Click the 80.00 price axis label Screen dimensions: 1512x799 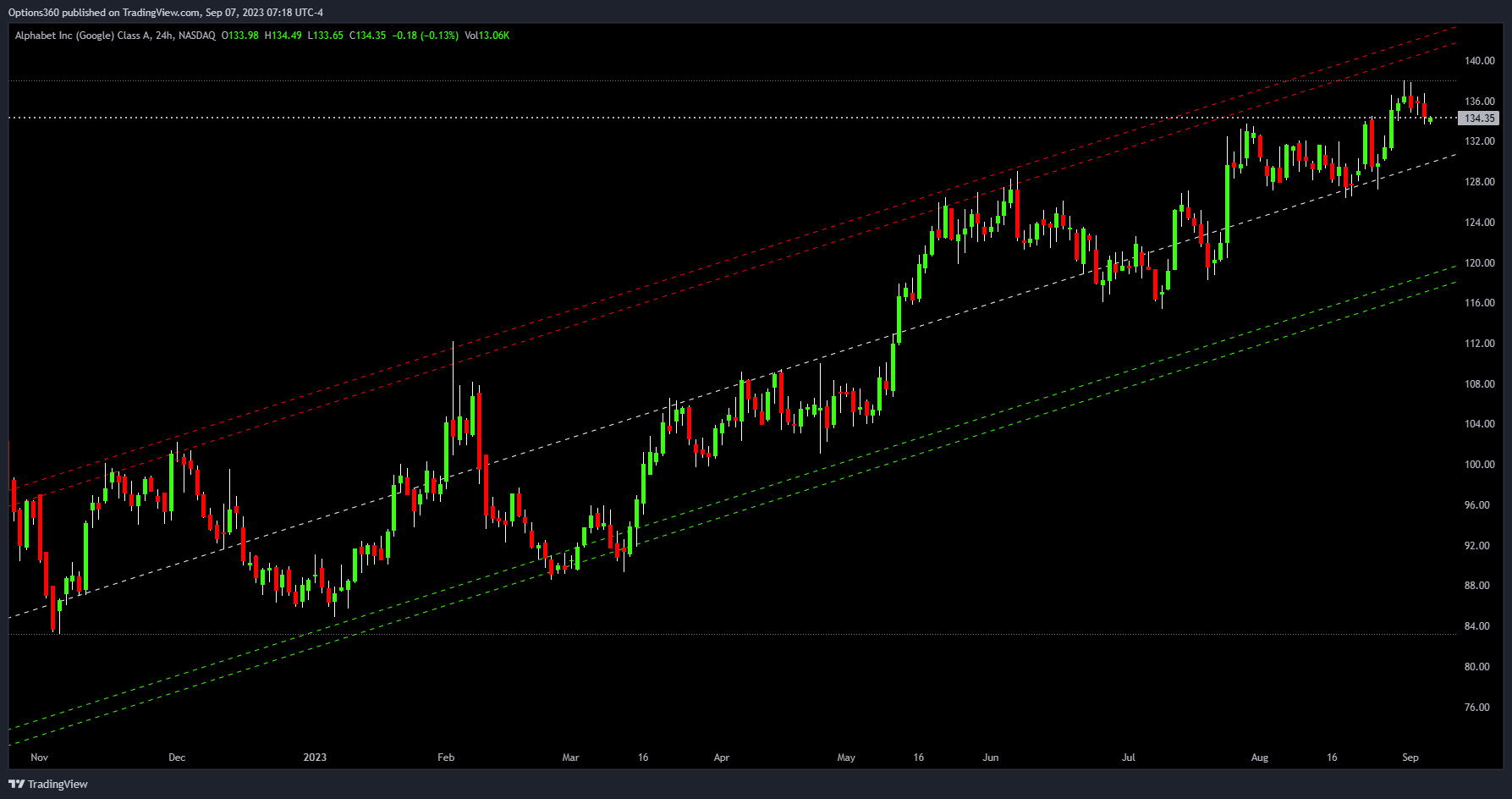tap(1477, 667)
